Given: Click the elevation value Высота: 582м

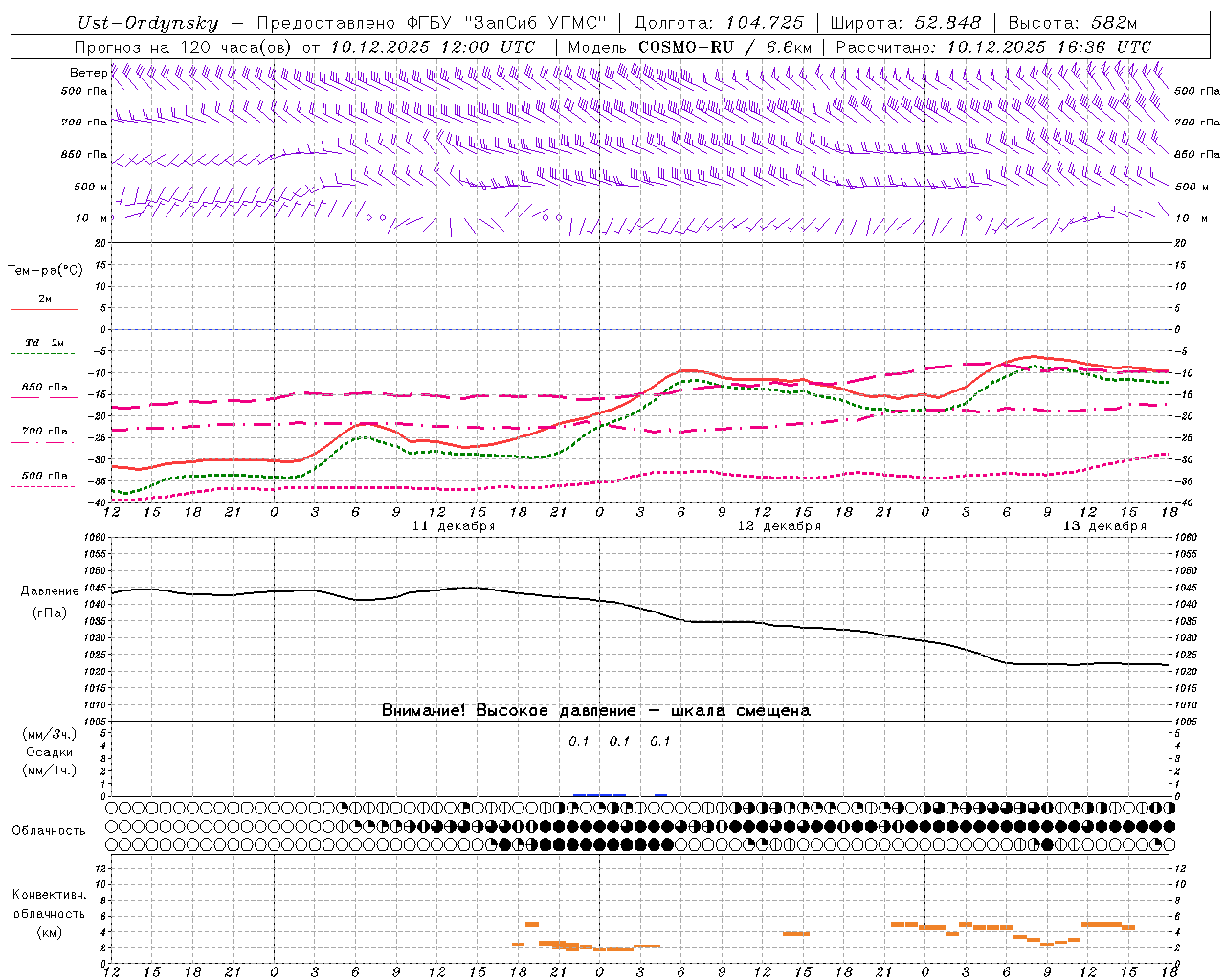Looking at the screenshot, I should pyautogui.click(x=1073, y=23).
